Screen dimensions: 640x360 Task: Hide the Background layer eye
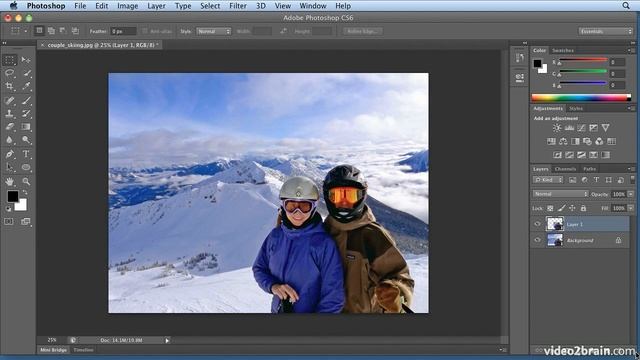pos(537,240)
